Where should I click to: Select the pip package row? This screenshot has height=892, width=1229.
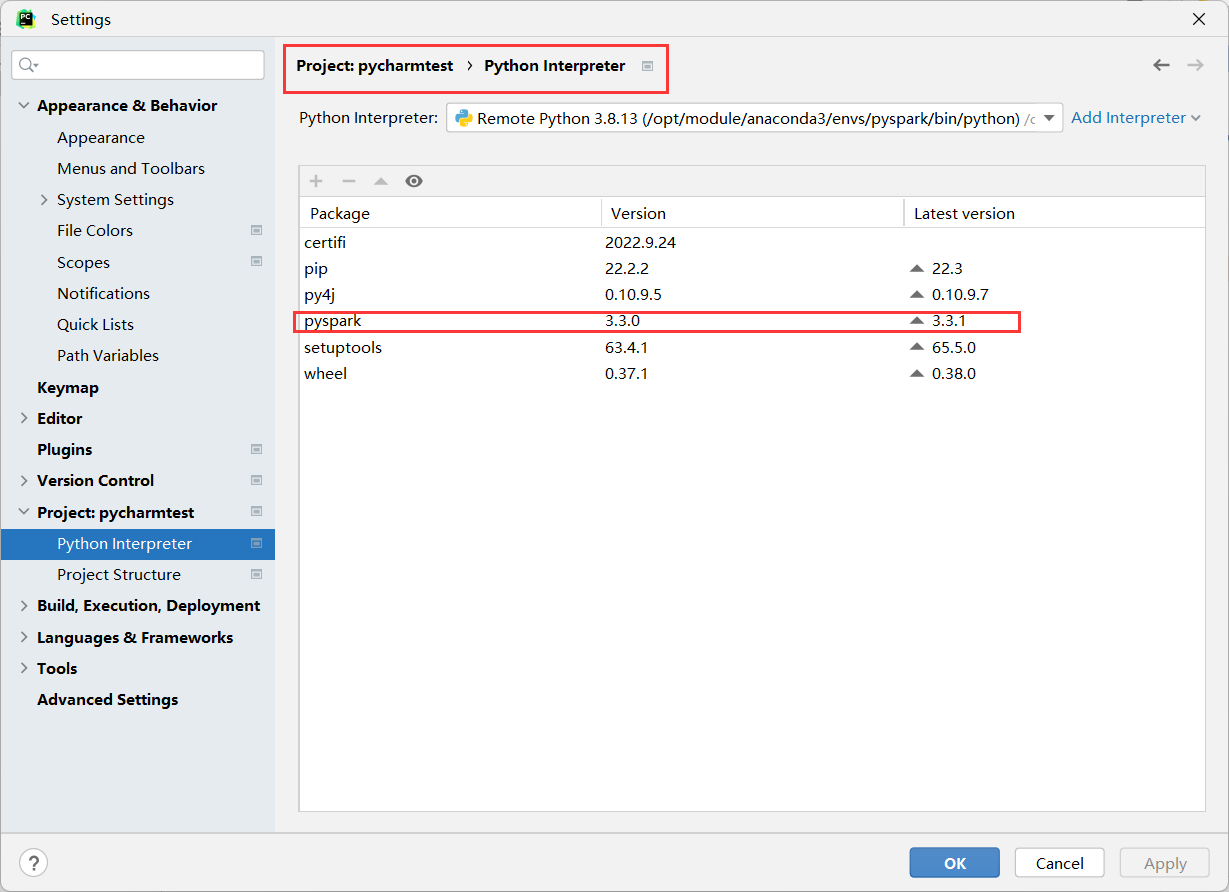(x=752, y=269)
